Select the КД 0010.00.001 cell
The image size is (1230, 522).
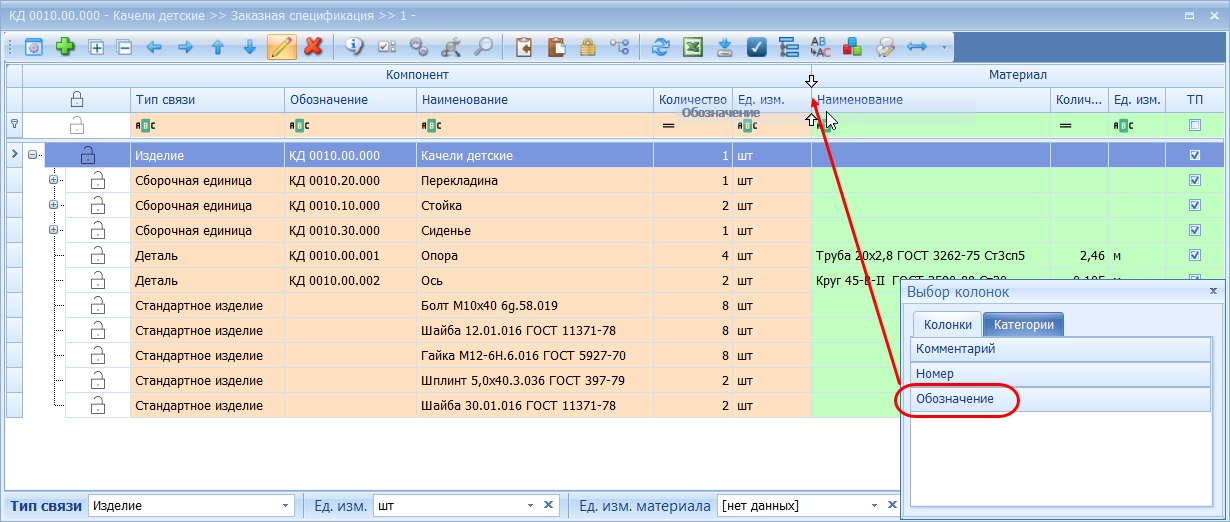tap(350, 255)
